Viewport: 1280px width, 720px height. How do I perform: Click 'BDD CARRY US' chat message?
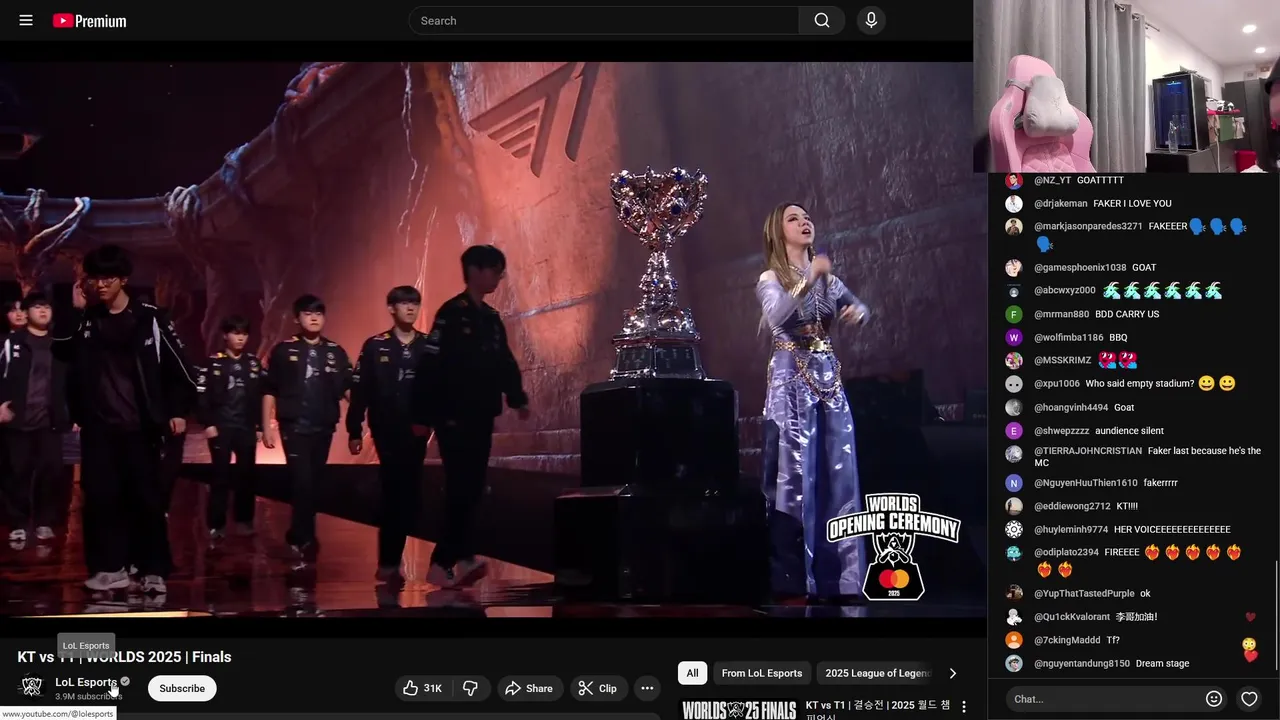[x=1127, y=314]
